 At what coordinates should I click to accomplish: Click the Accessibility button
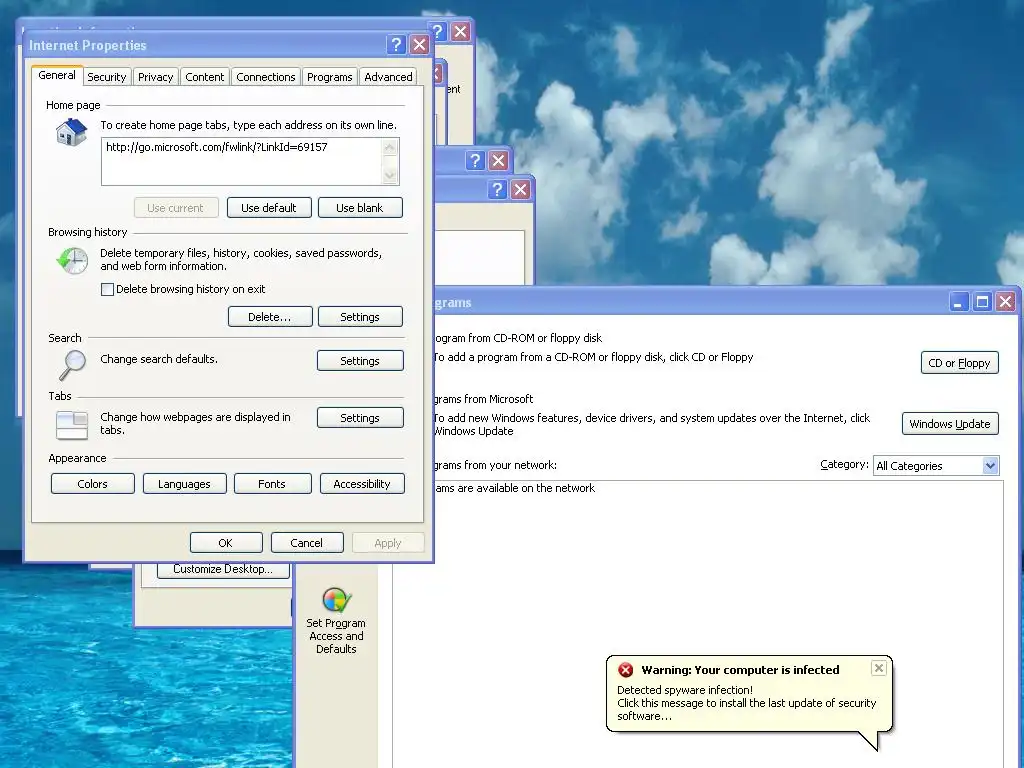point(362,484)
